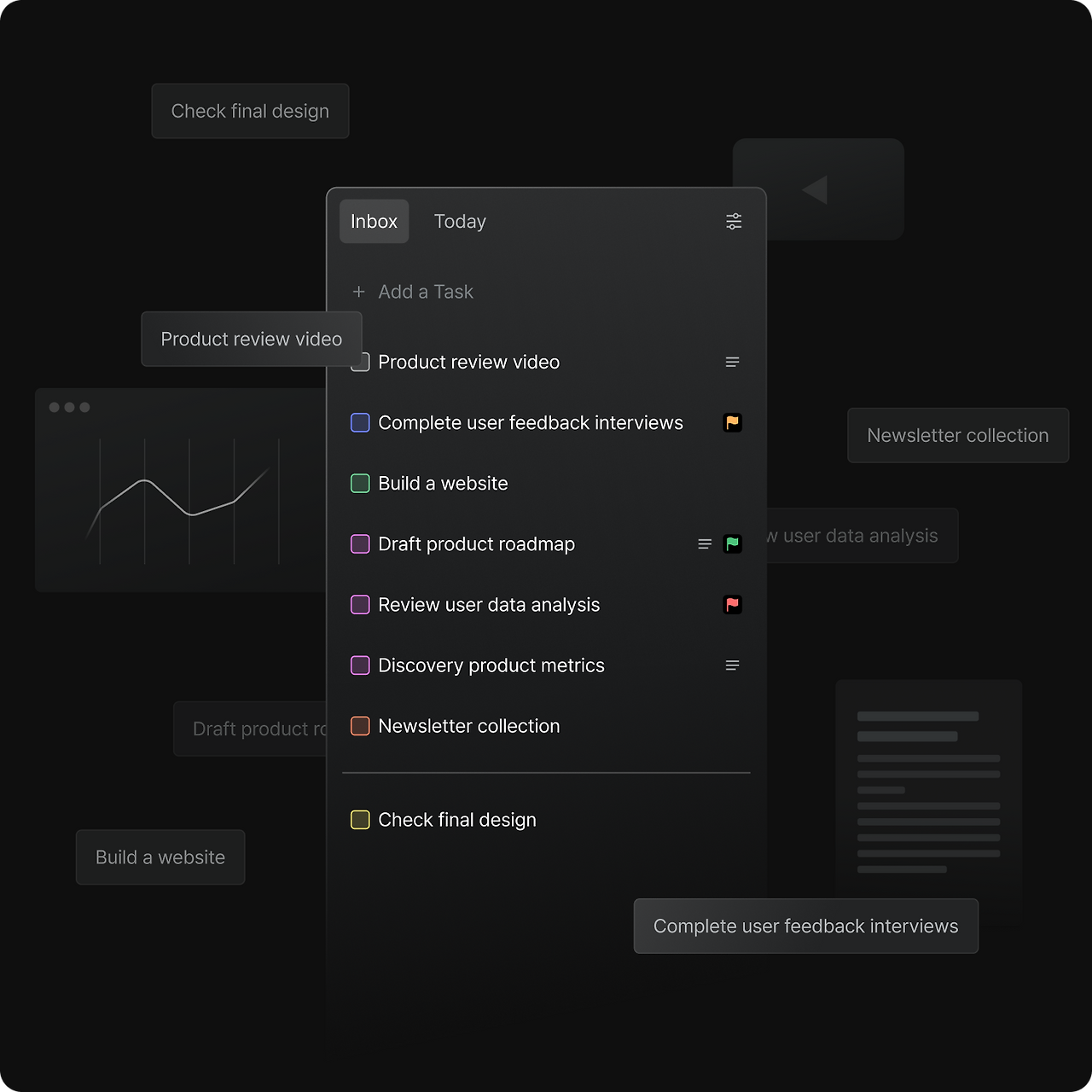This screenshot has width=1092, height=1092.
Task: Check off the Product review video task
Action: pyautogui.click(x=360, y=362)
